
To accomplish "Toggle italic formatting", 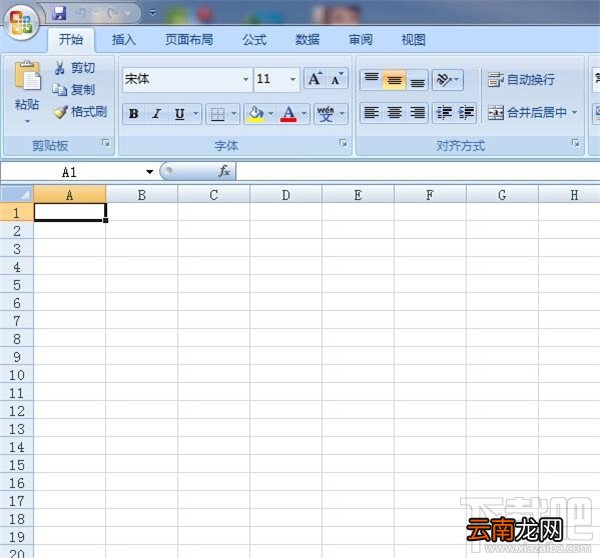I will (156, 114).
